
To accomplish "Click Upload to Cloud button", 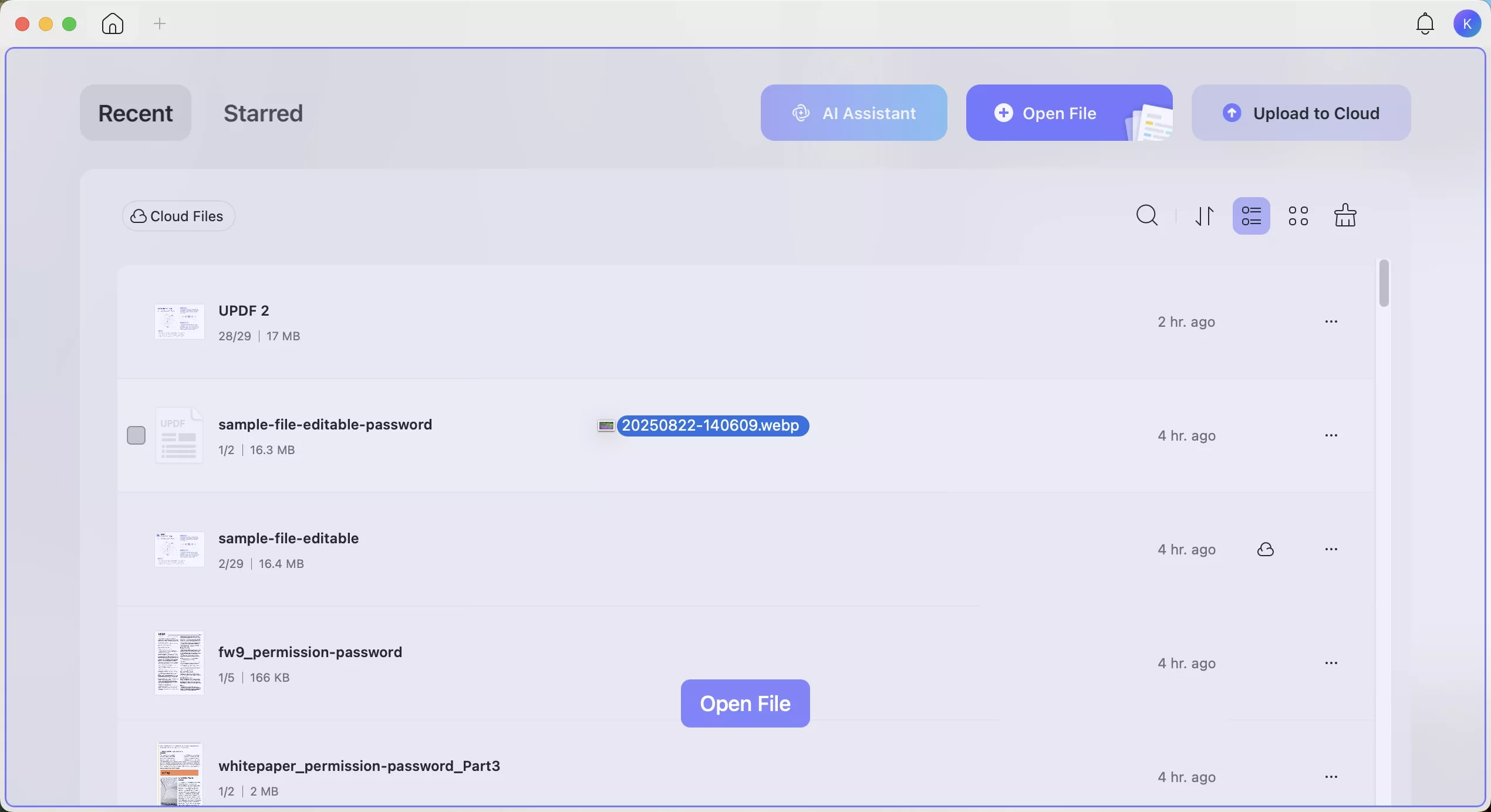I will (x=1301, y=113).
